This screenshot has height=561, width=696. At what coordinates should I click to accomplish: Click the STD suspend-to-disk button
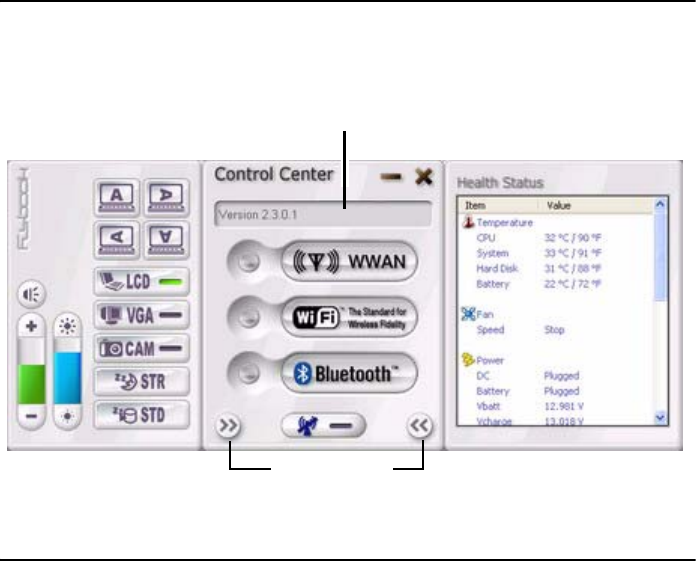pyautogui.click(x=142, y=415)
